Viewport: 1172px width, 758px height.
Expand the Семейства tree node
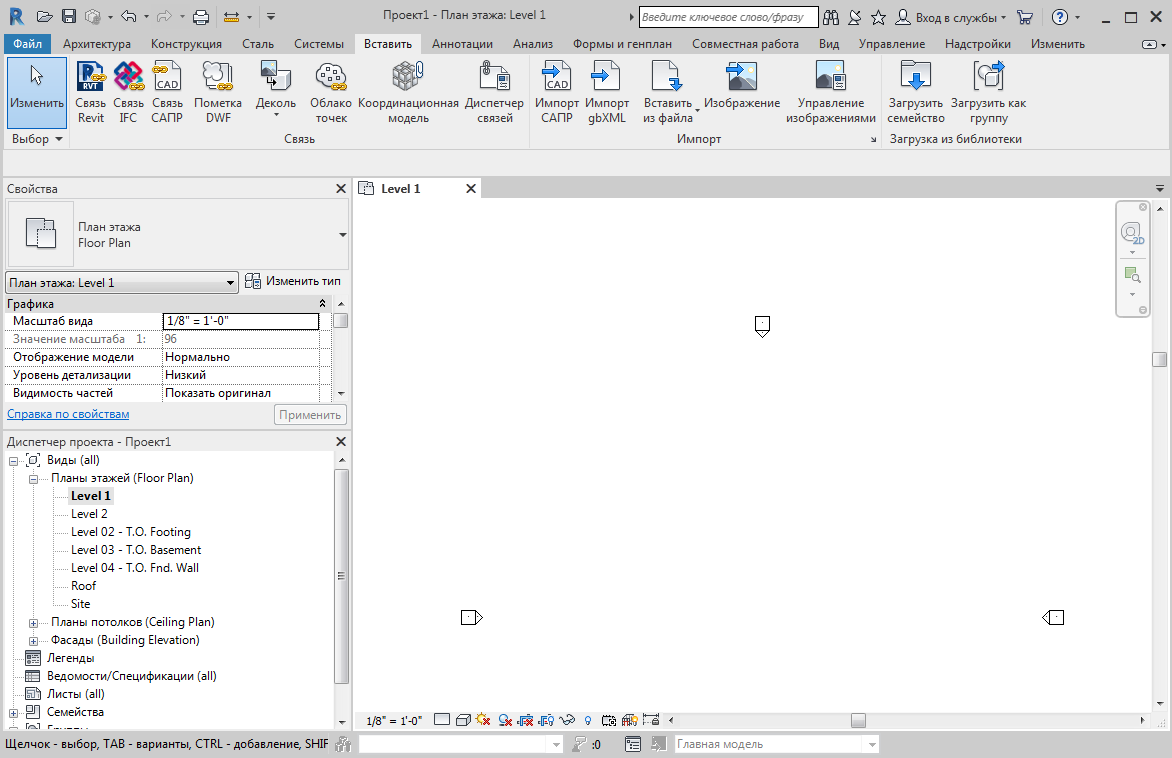[13, 712]
